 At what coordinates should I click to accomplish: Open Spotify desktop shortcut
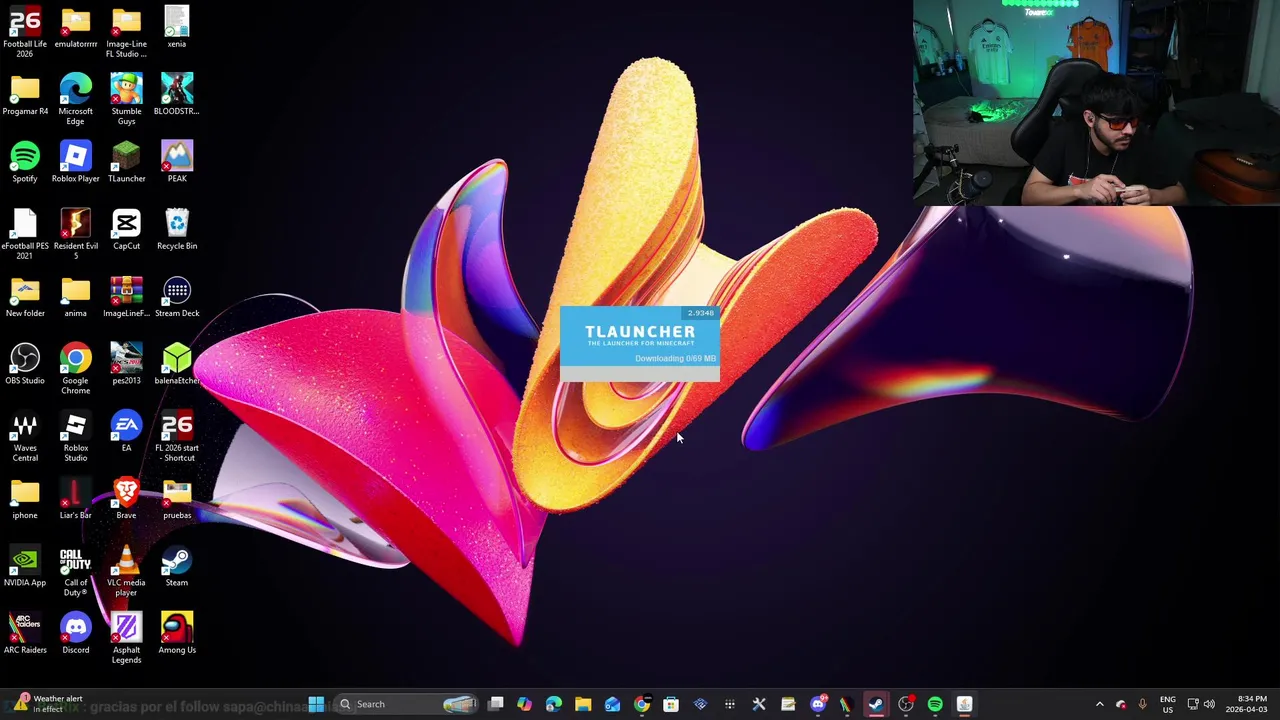click(25, 162)
